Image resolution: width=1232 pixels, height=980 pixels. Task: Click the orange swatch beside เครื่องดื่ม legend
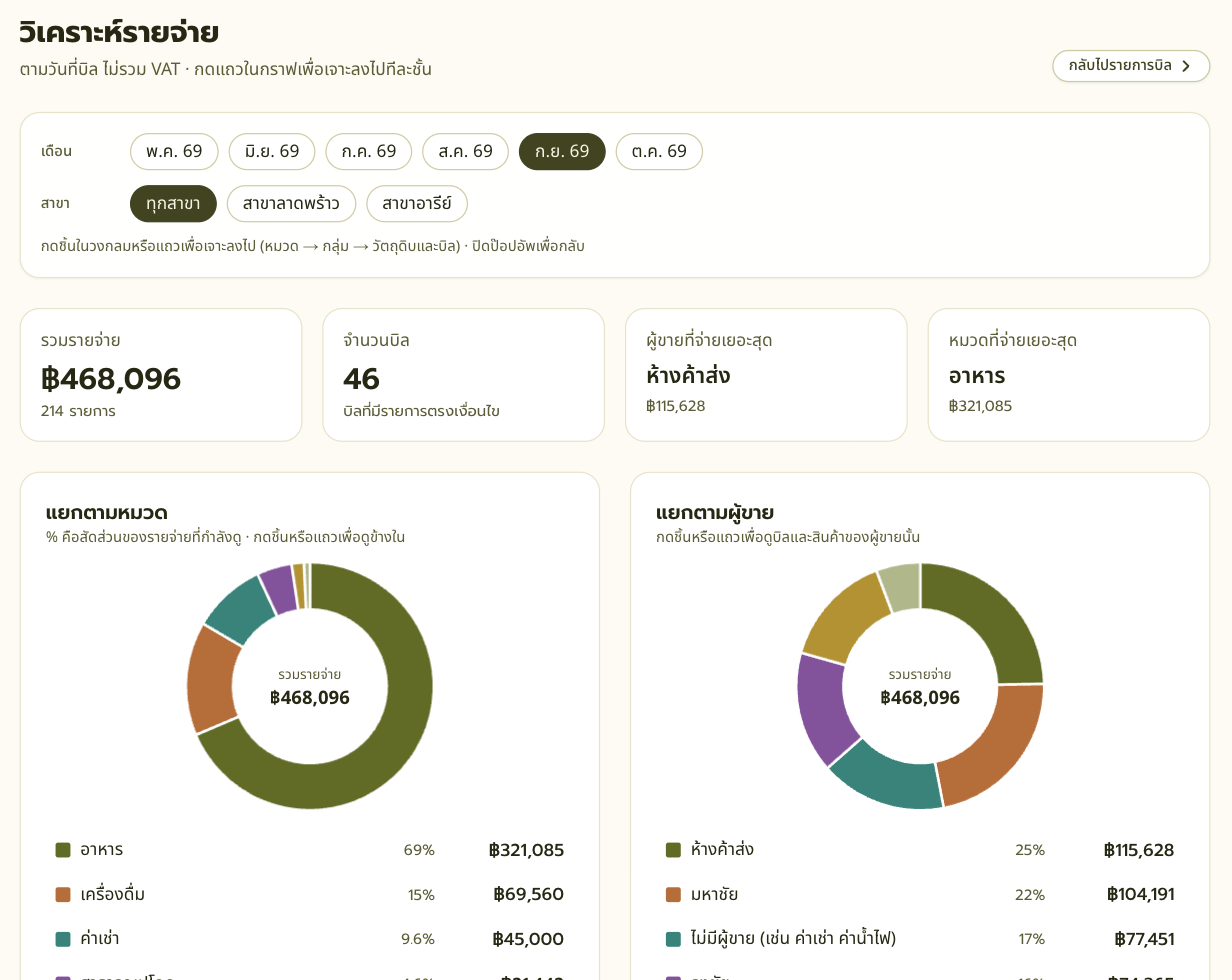[63, 894]
